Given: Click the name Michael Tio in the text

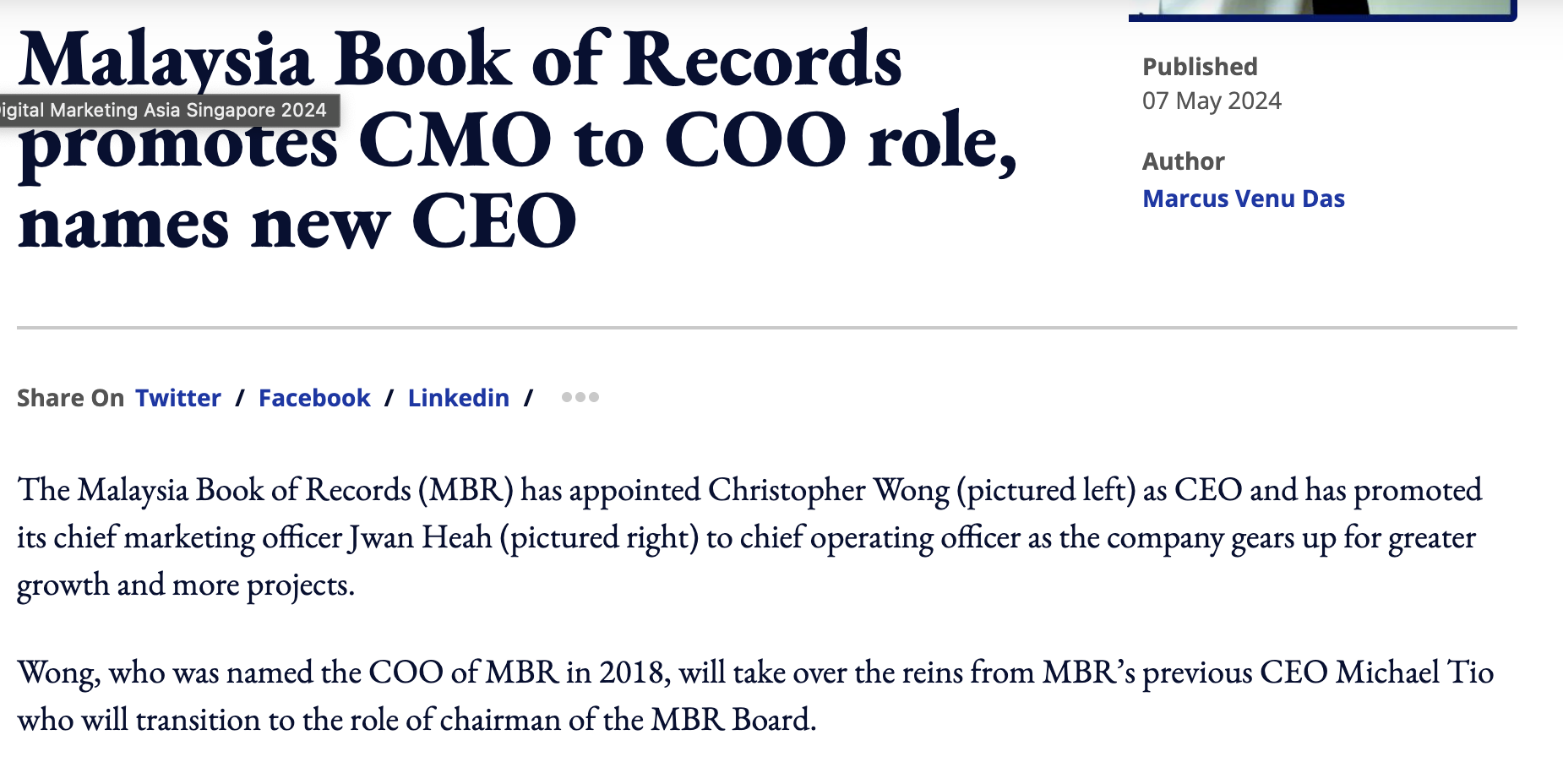Looking at the screenshot, I should (x=1414, y=672).
